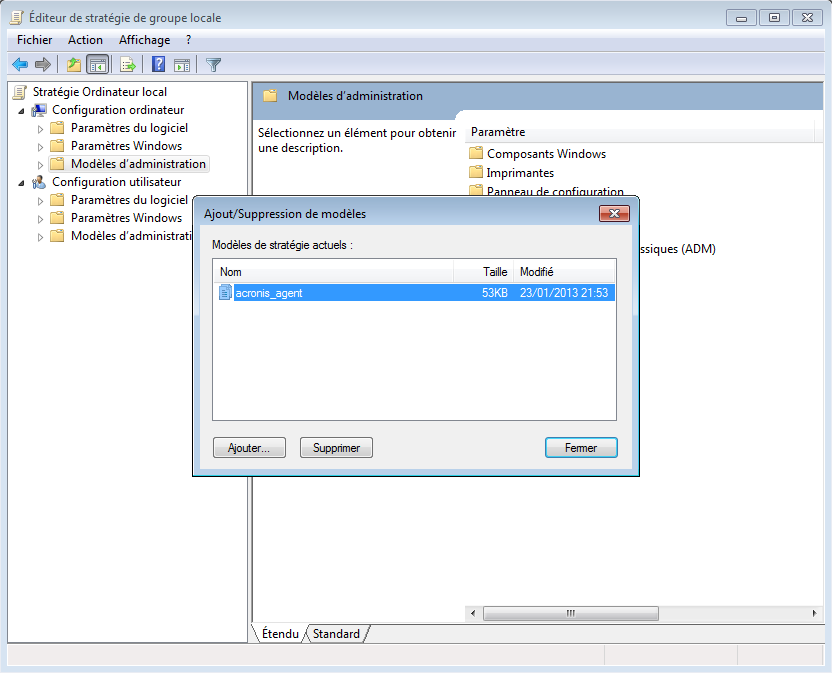Click the Back arrow toolbar icon
This screenshot has height=673, width=832.
19,65
